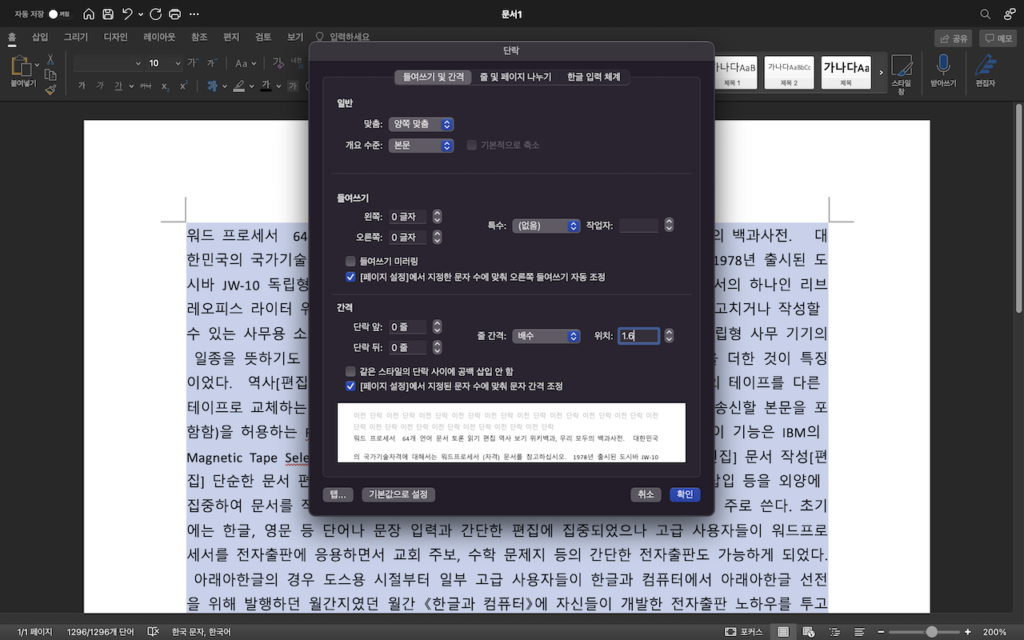Screen dimensions: 1024x640
Task: Open the font name dropdown in ribbon
Action: pos(138,63)
